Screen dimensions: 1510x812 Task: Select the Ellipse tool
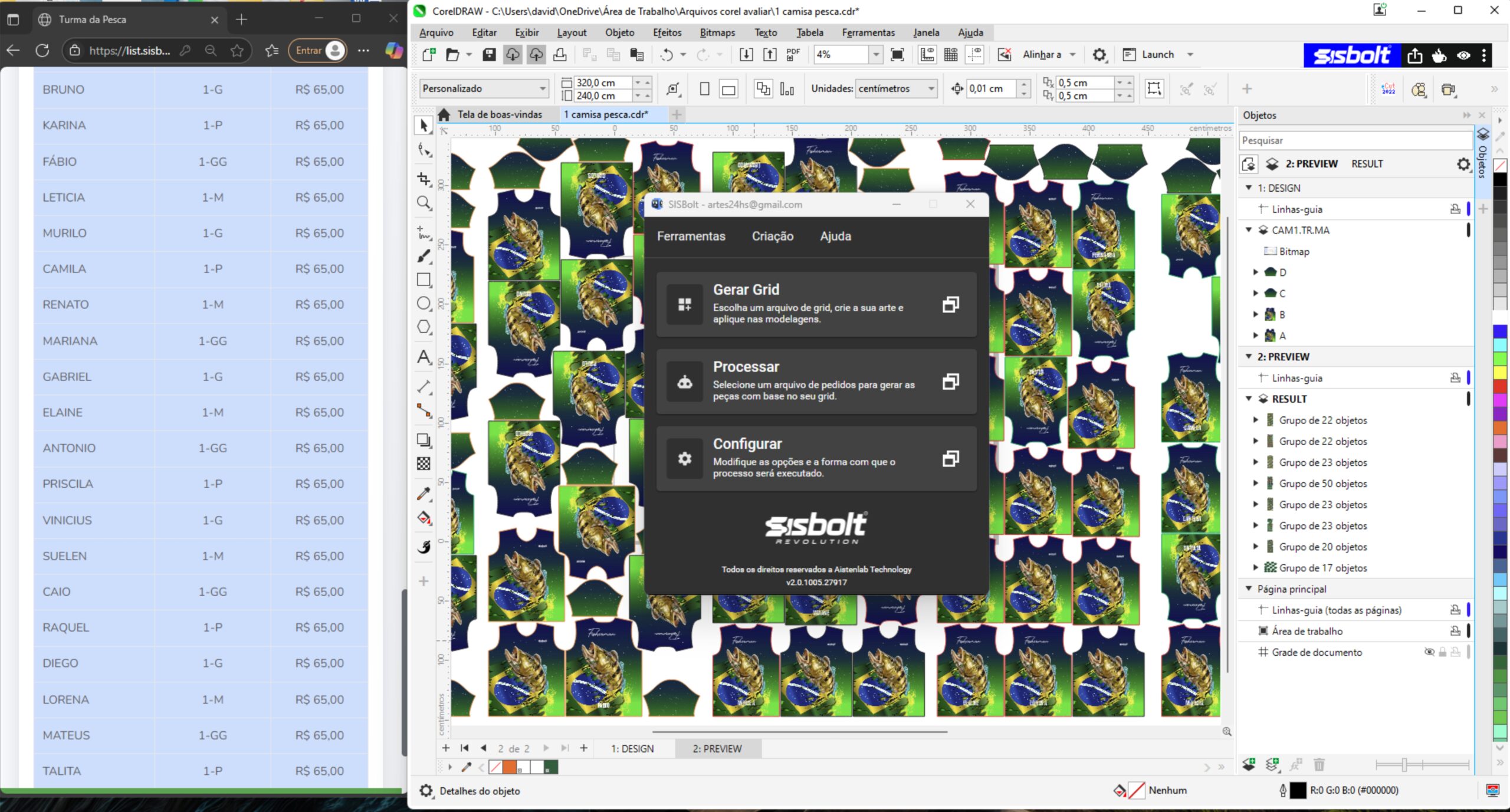(x=424, y=303)
